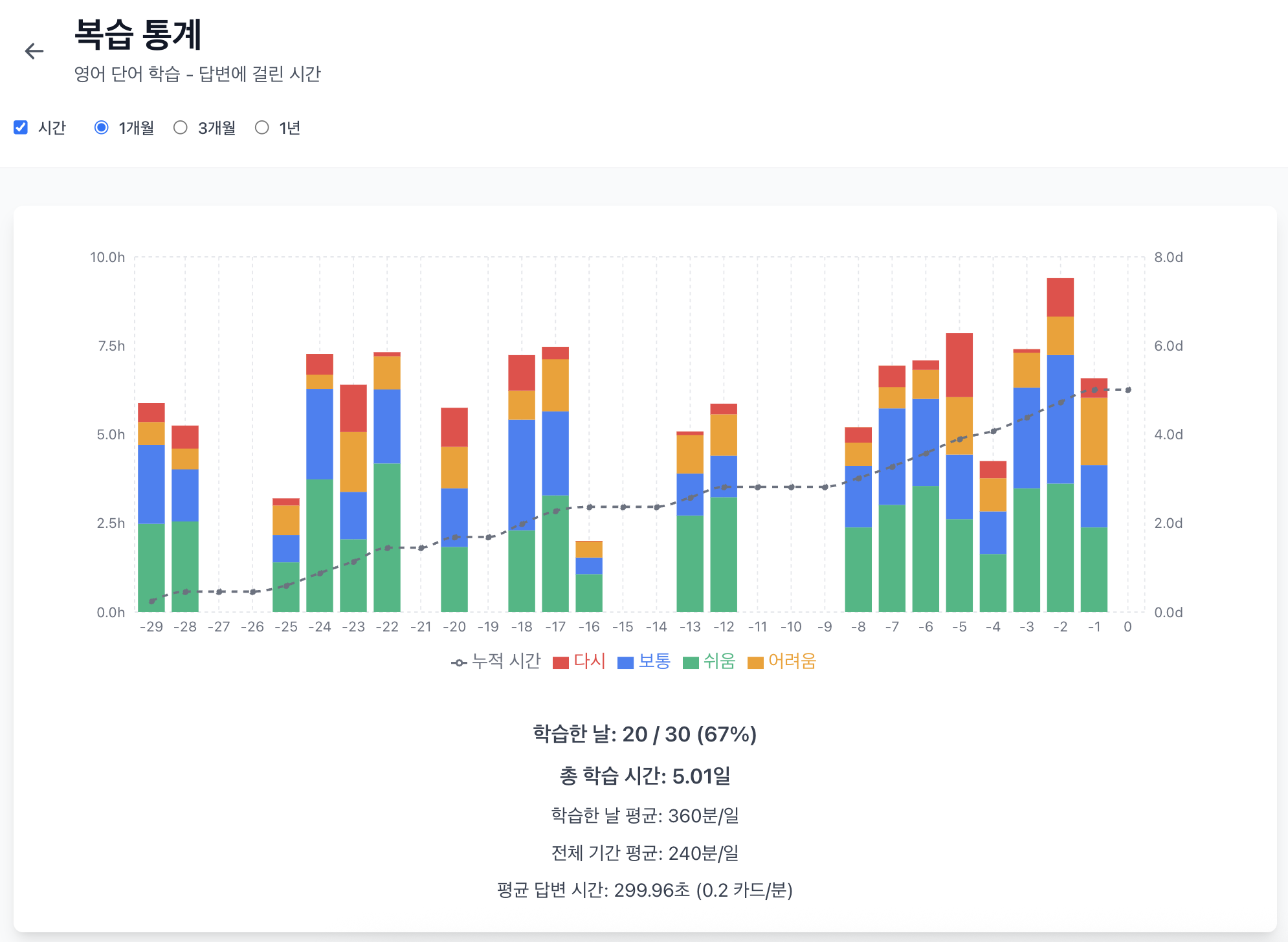Click the orange 어려움 legend swatch
Image resolution: width=1288 pixels, height=942 pixels.
(755, 663)
